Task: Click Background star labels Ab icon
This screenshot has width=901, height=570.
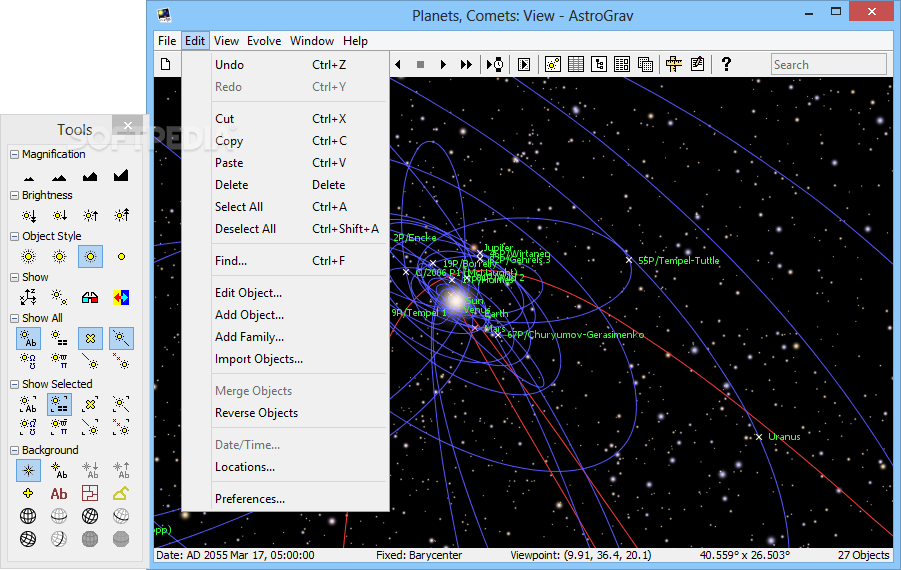Action: coord(60,471)
